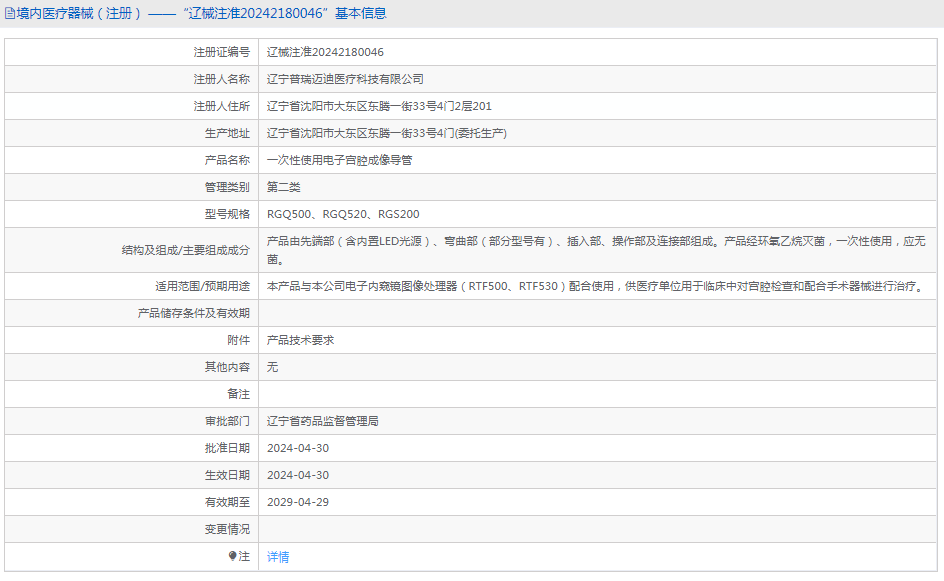
Task: Click the product name 一次性使用电子宫腔成像导管
Action: point(340,160)
